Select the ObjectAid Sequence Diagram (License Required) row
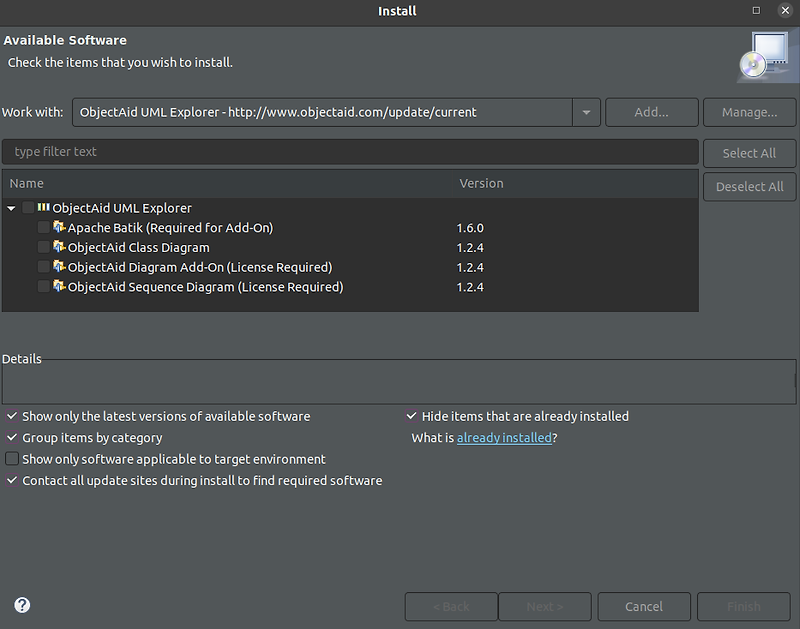800x629 pixels. pyautogui.click(x=350, y=287)
